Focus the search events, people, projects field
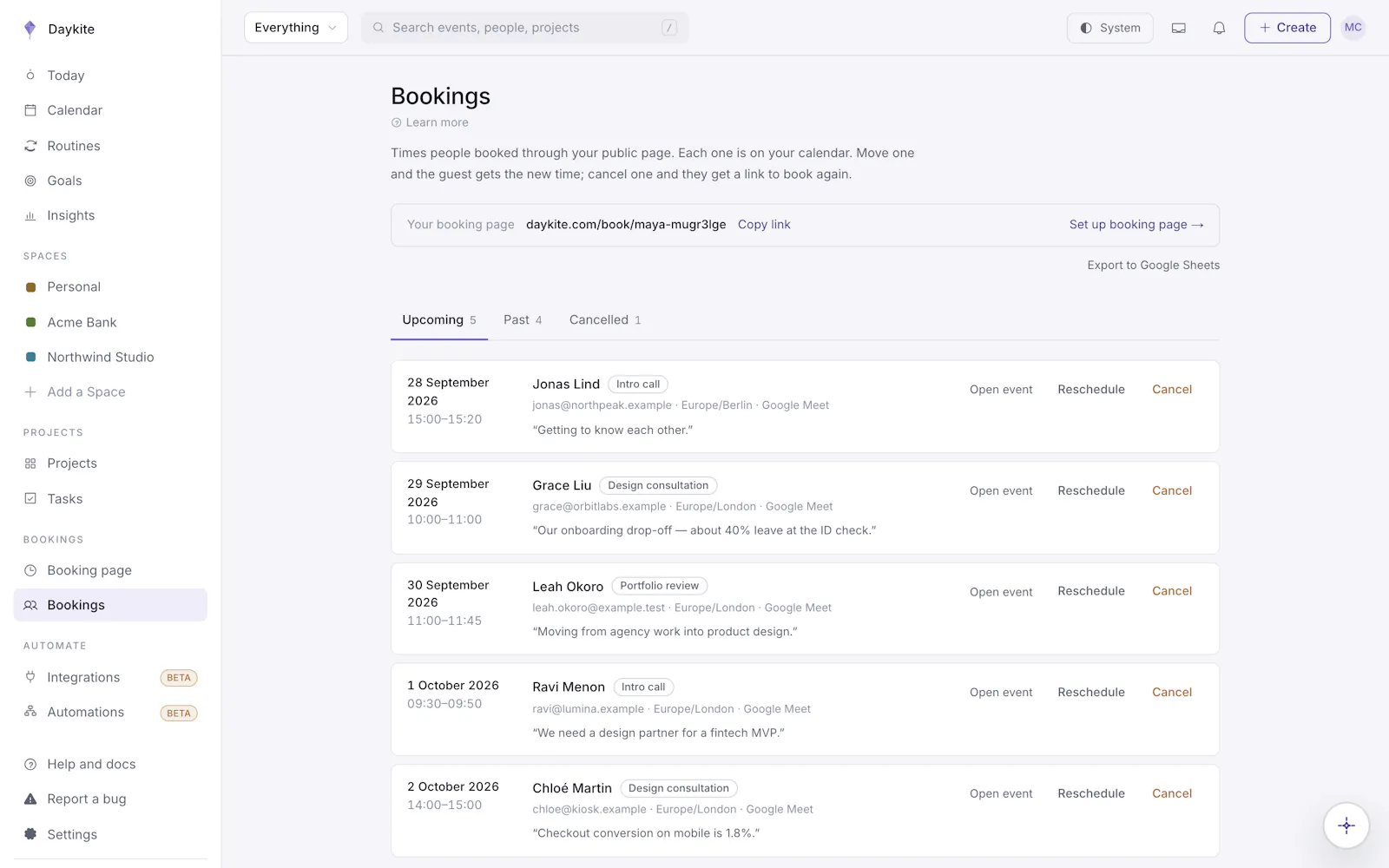1389x868 pixels. pyautogui.click(x=524, y=28)
